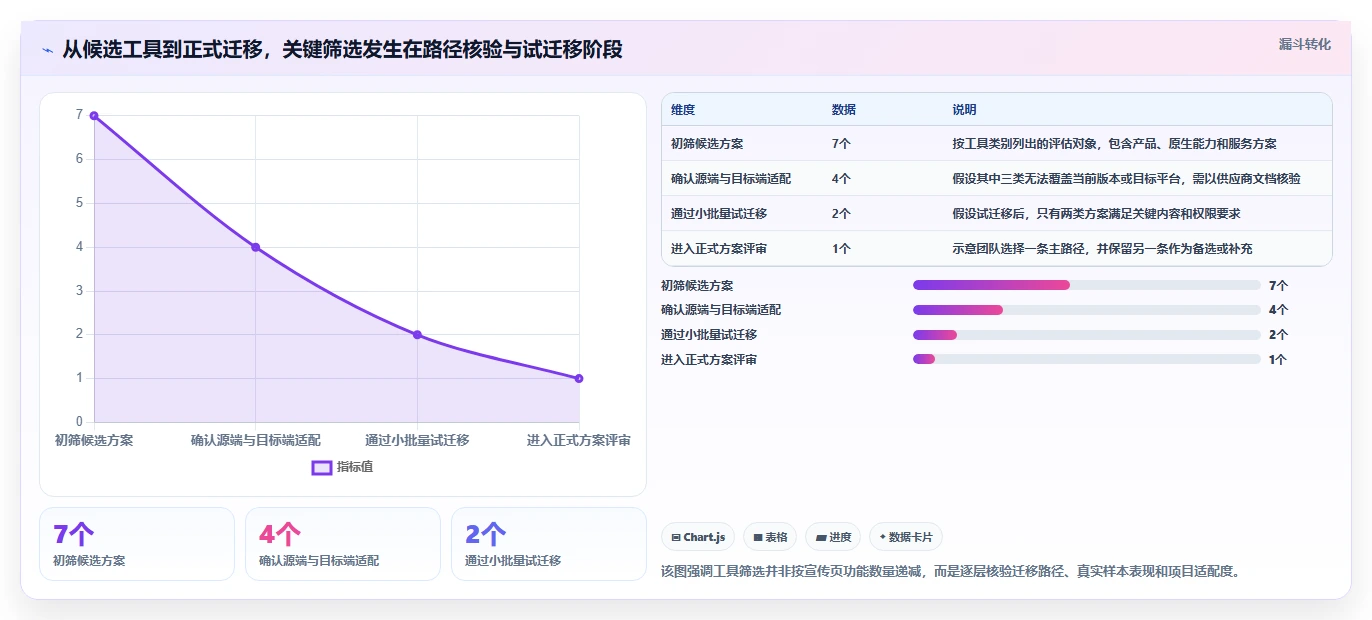Open the 7个 初筛候选方案 stat card
The height and width of the screenshot is (620, 1372).
click(137, 544)
